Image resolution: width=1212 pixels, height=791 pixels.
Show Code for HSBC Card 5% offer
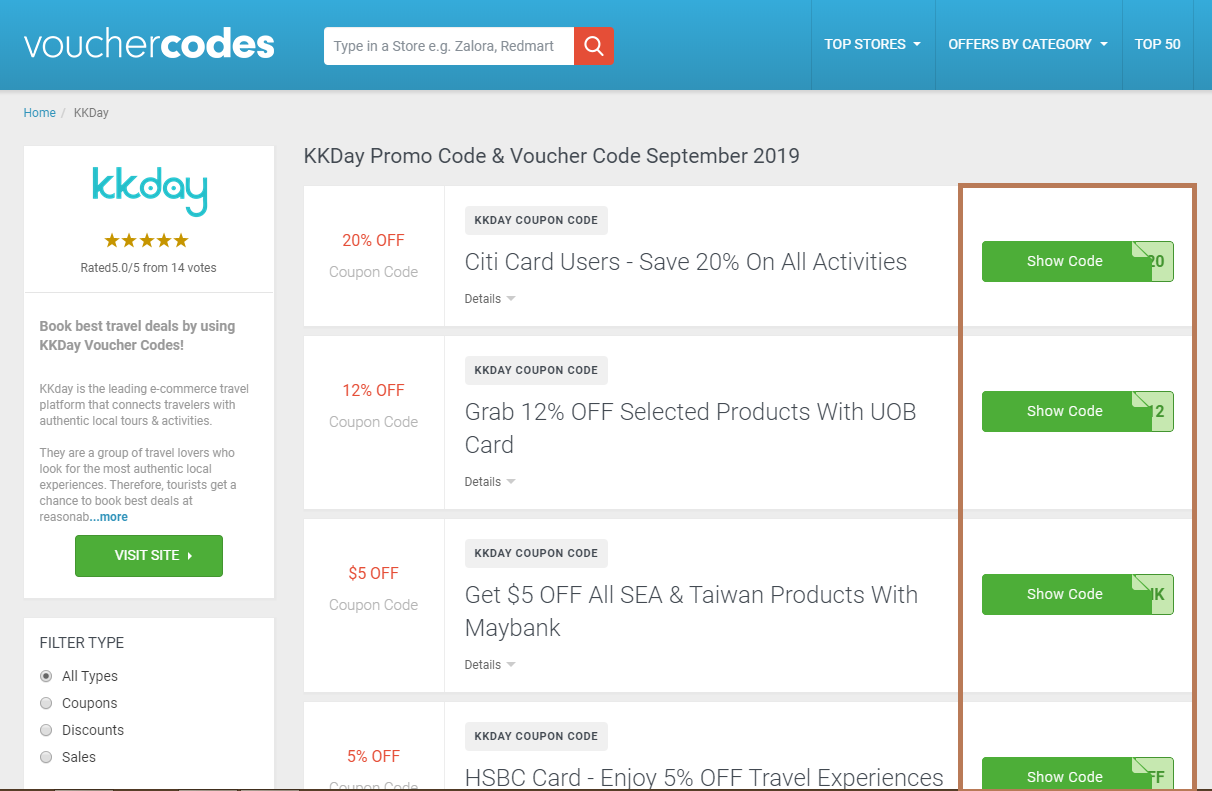(1077, 774)
